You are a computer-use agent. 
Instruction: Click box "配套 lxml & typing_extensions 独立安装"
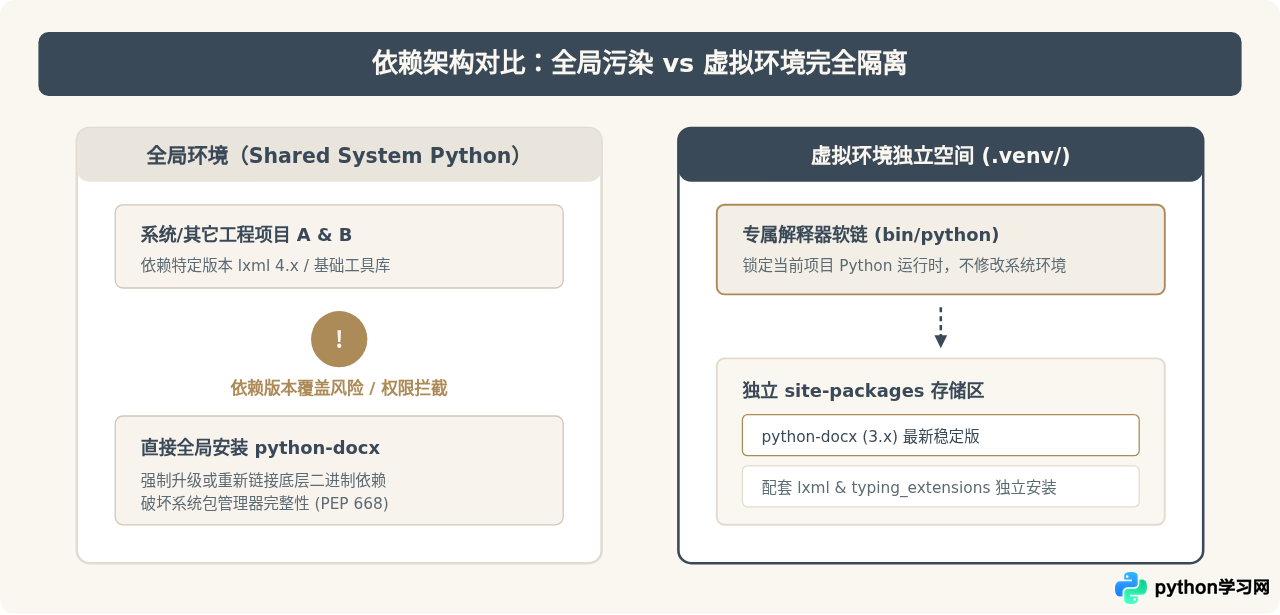(940, 486)
